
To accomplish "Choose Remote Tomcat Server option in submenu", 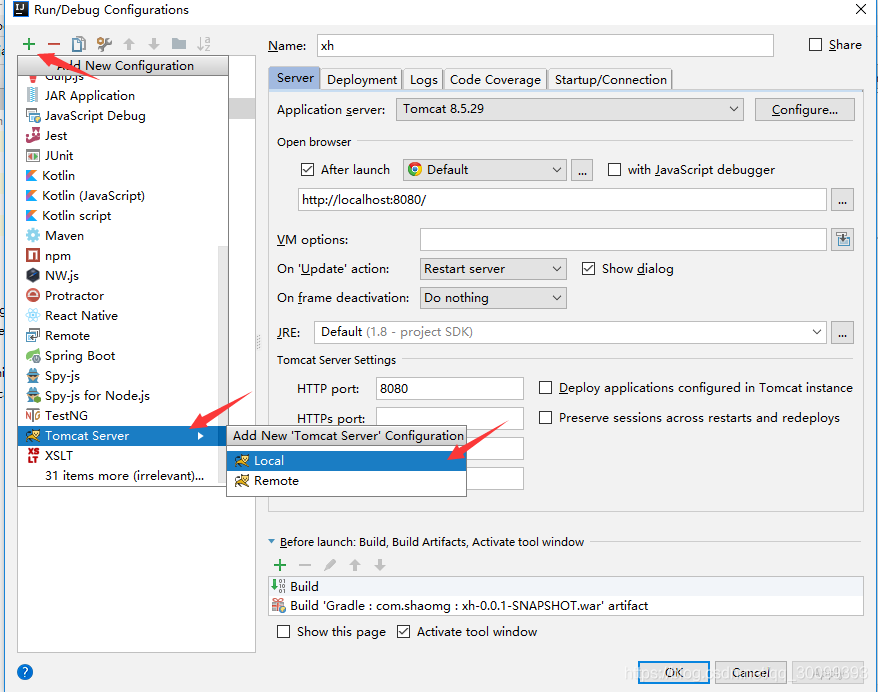I will tap(347, 481).
